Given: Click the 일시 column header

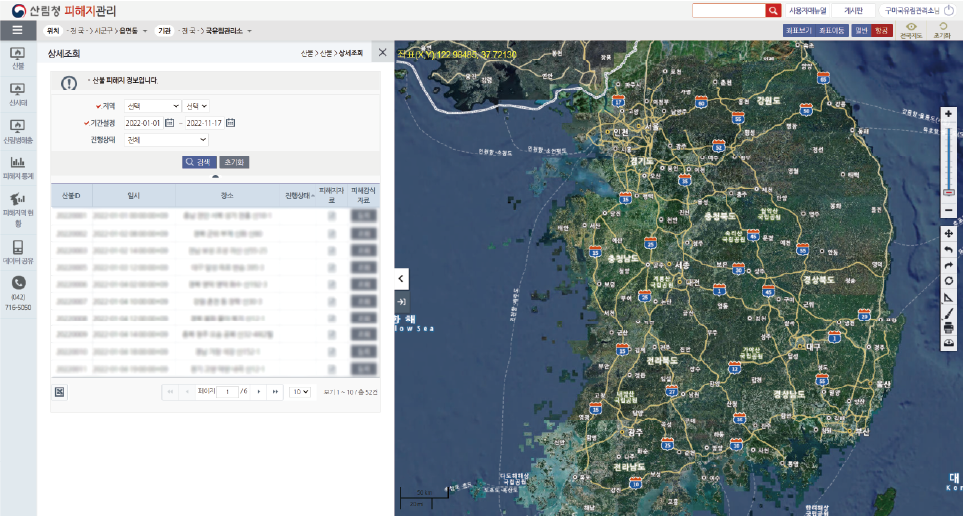Looking at the screenshot, I should pyautogui.click(x=133, y=196).
